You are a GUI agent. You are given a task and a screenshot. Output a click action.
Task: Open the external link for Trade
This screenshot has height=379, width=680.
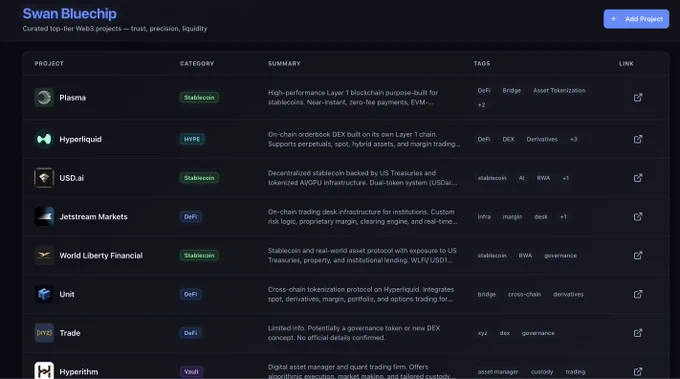tap(638, 333)
